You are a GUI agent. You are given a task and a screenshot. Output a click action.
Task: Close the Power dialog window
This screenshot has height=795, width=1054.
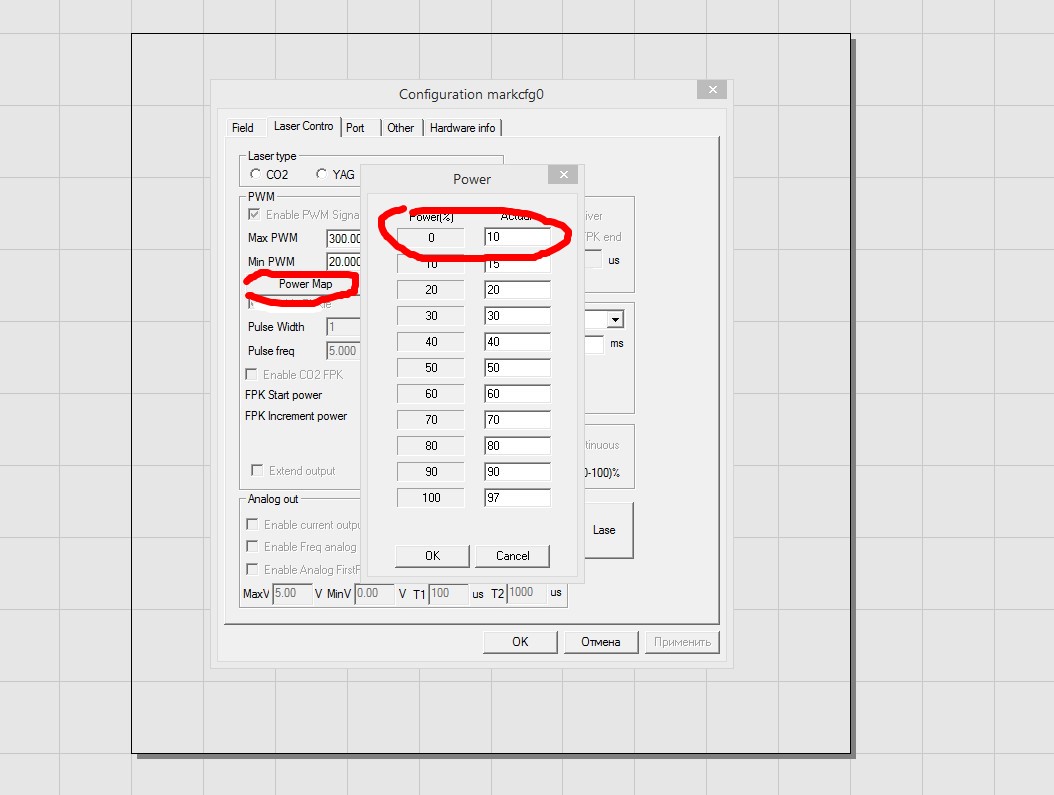(563, 175)
